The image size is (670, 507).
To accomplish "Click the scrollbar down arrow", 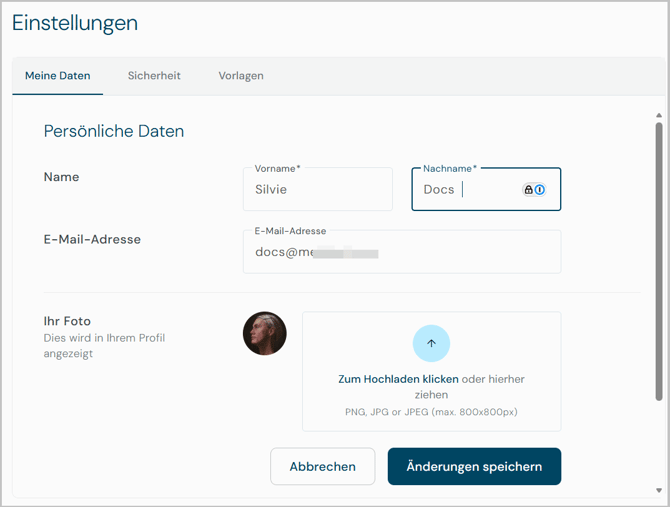I will click(x=659, y=490).
